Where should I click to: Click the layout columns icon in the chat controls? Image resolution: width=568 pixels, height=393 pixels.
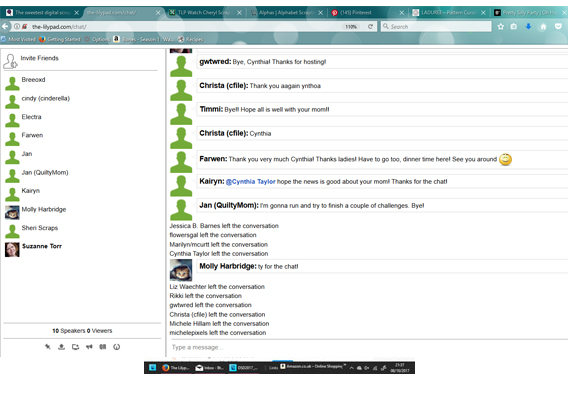(103, 347)
